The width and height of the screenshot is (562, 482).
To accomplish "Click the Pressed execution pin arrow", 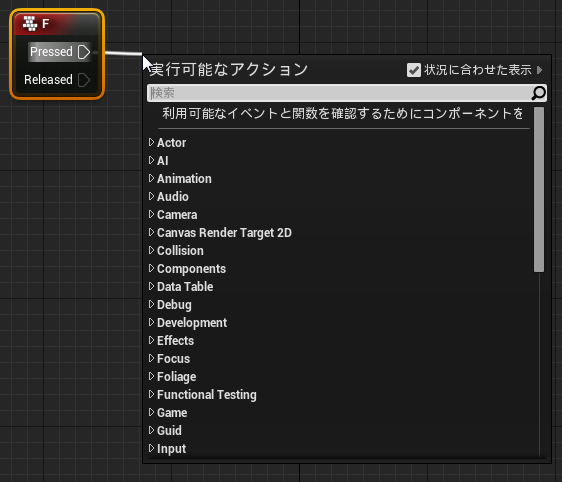I will pos(84,52).
